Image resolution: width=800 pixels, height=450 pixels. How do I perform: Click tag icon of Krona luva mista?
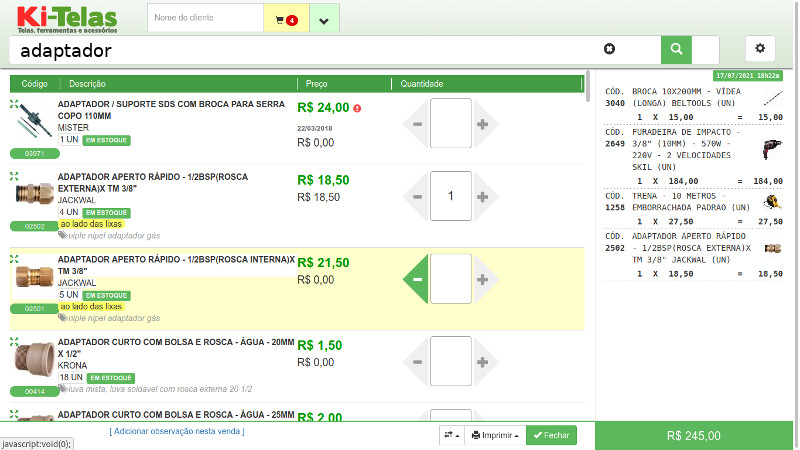63,389
